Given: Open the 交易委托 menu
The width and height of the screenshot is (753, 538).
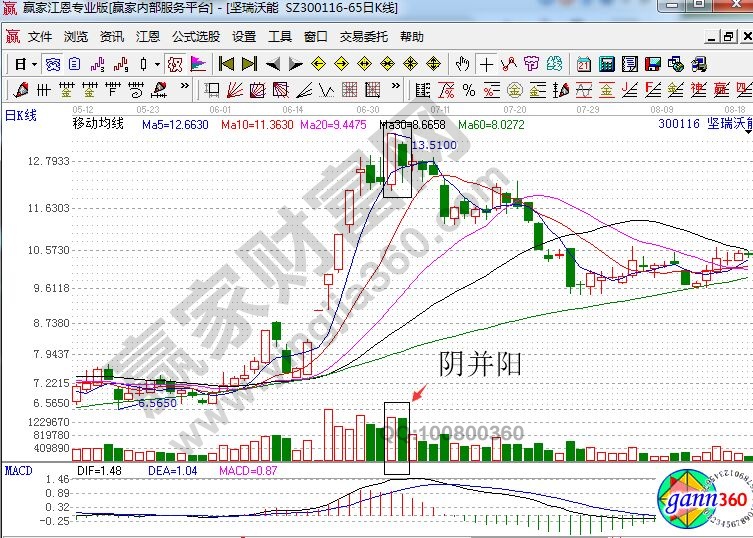Looking at the screenshot, I should [x=364, y=37].
